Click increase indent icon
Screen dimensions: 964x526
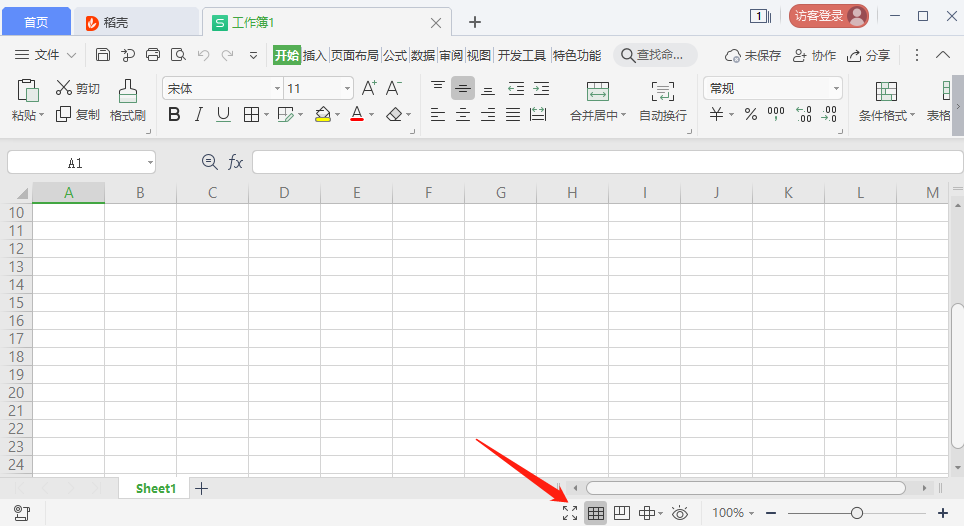click(x=541, y=89)
